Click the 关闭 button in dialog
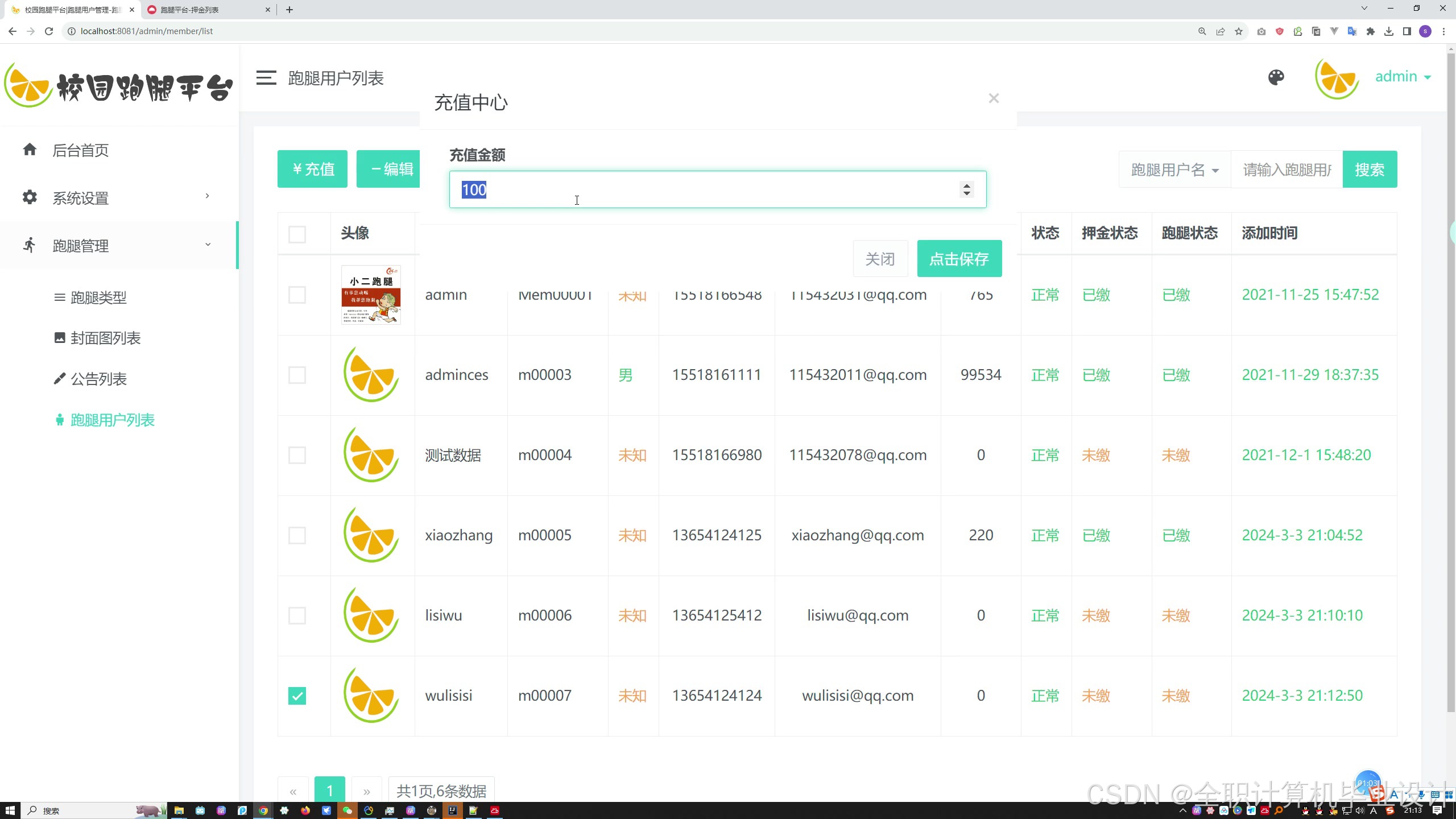This screenshot has height=819, width=1456. [880, 259]
